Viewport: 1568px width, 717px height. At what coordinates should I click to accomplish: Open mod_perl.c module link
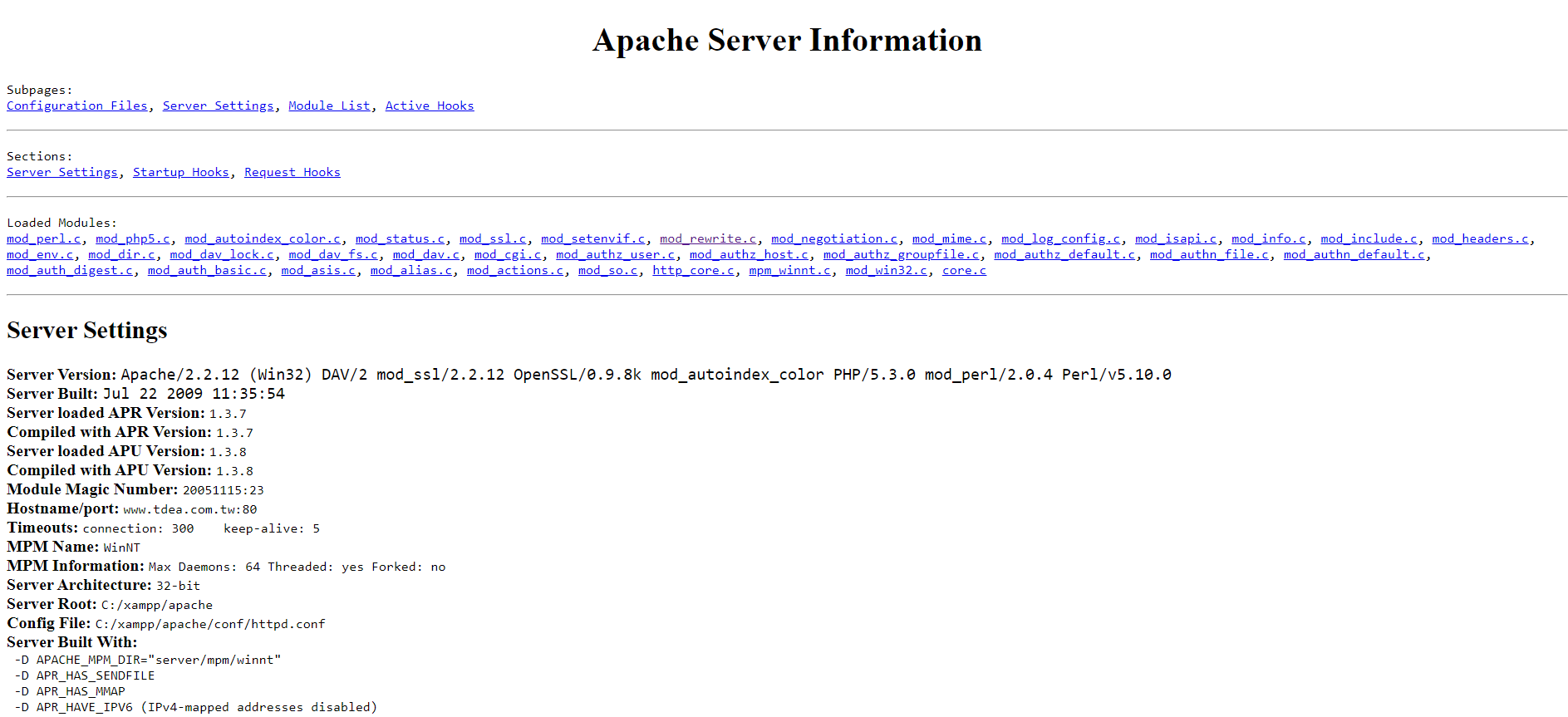(44, 238)
